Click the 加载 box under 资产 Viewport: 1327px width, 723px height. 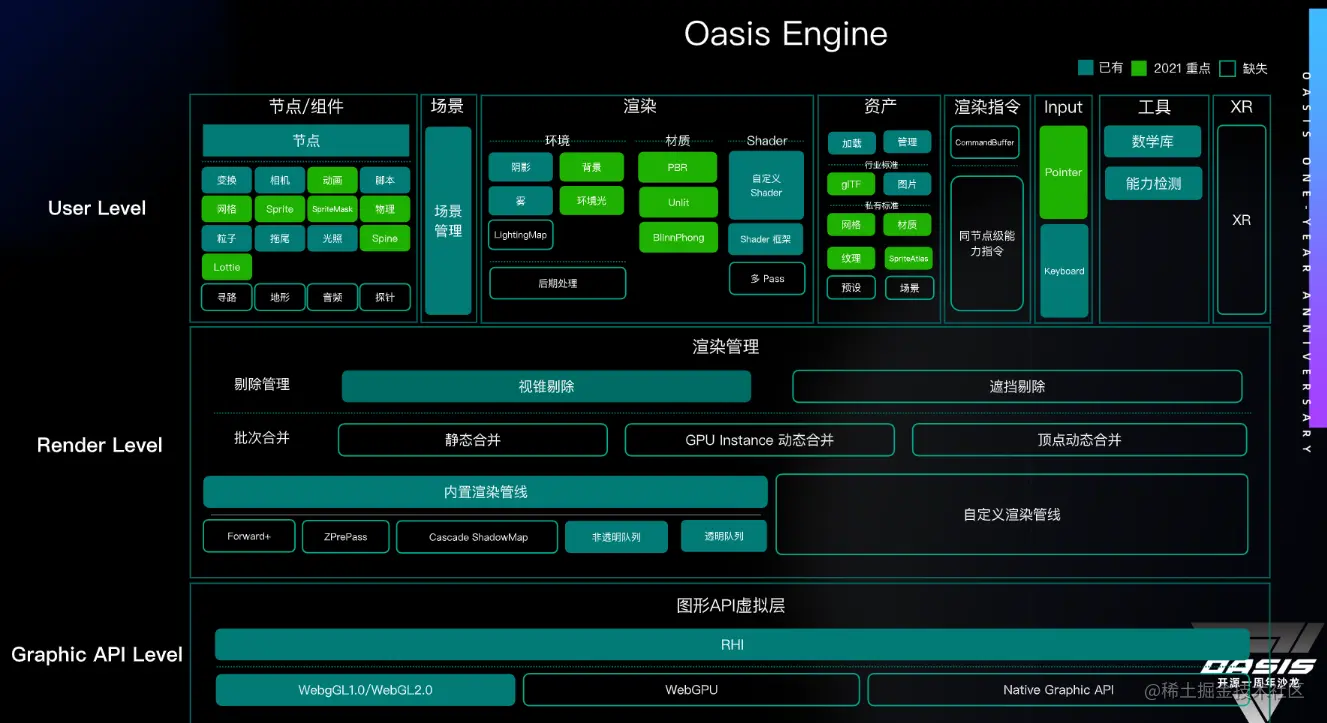(852, 143)
